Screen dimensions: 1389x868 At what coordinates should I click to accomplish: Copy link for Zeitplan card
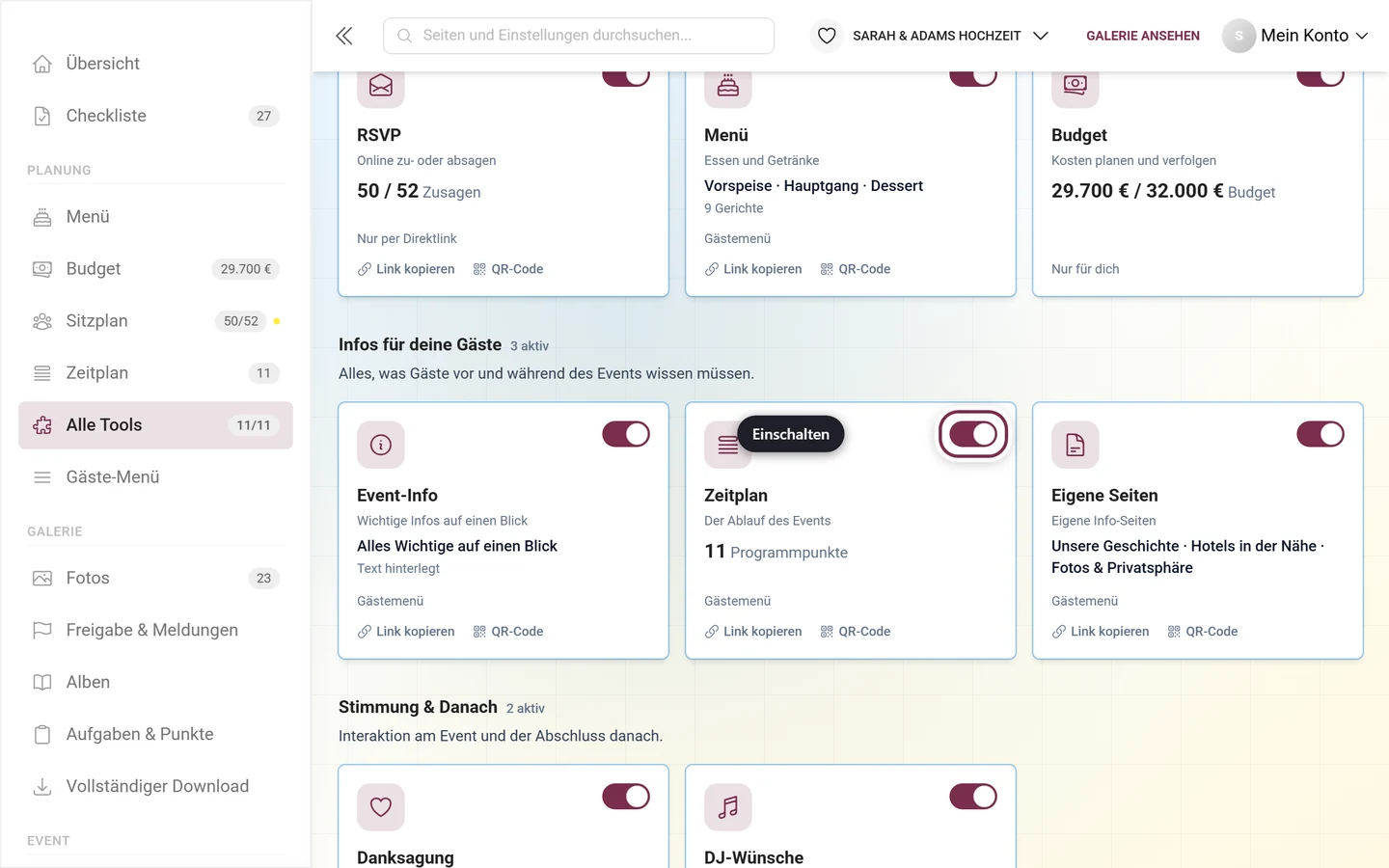click(x=753, y=632)
